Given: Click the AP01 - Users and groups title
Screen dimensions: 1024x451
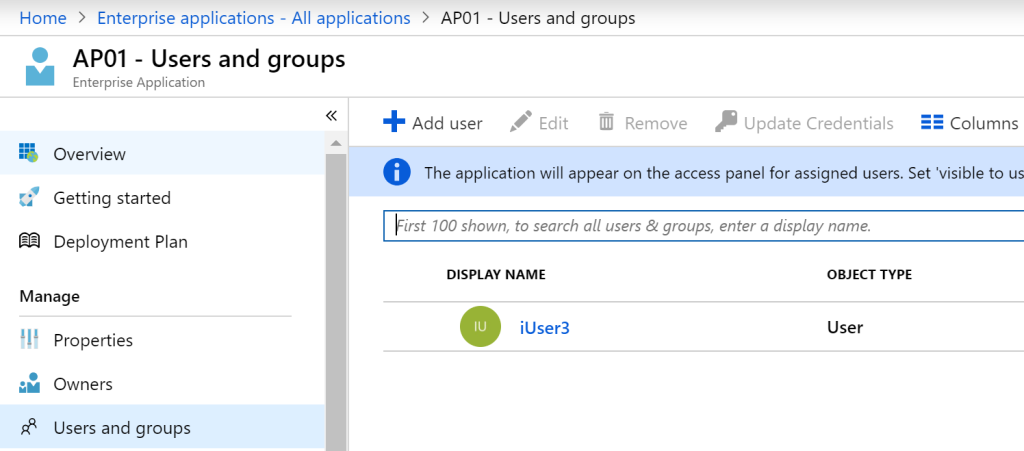Looking at the screenshot, I should coord(209,59).
